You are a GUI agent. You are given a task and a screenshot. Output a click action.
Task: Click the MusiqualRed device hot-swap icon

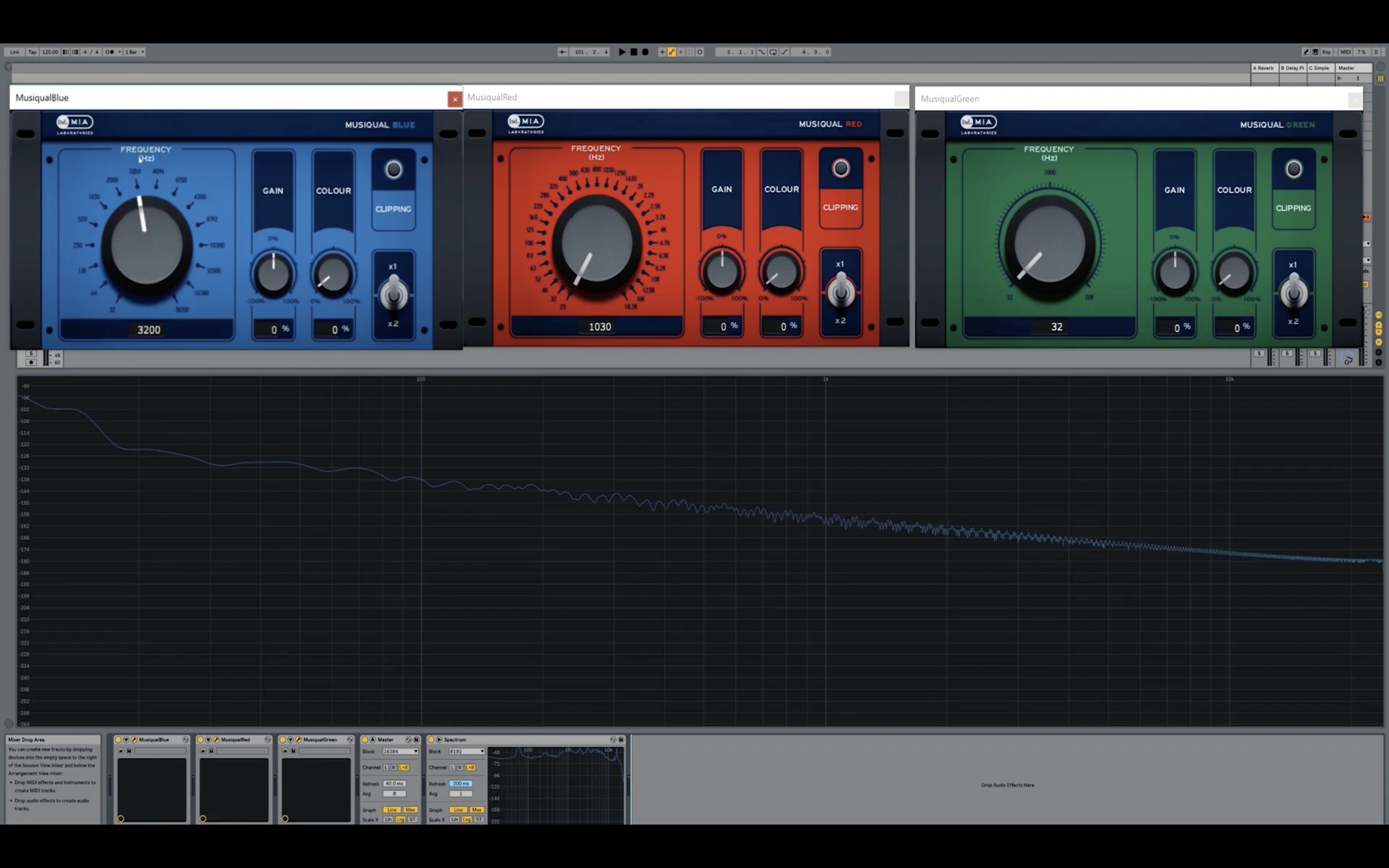click(268, 739)
